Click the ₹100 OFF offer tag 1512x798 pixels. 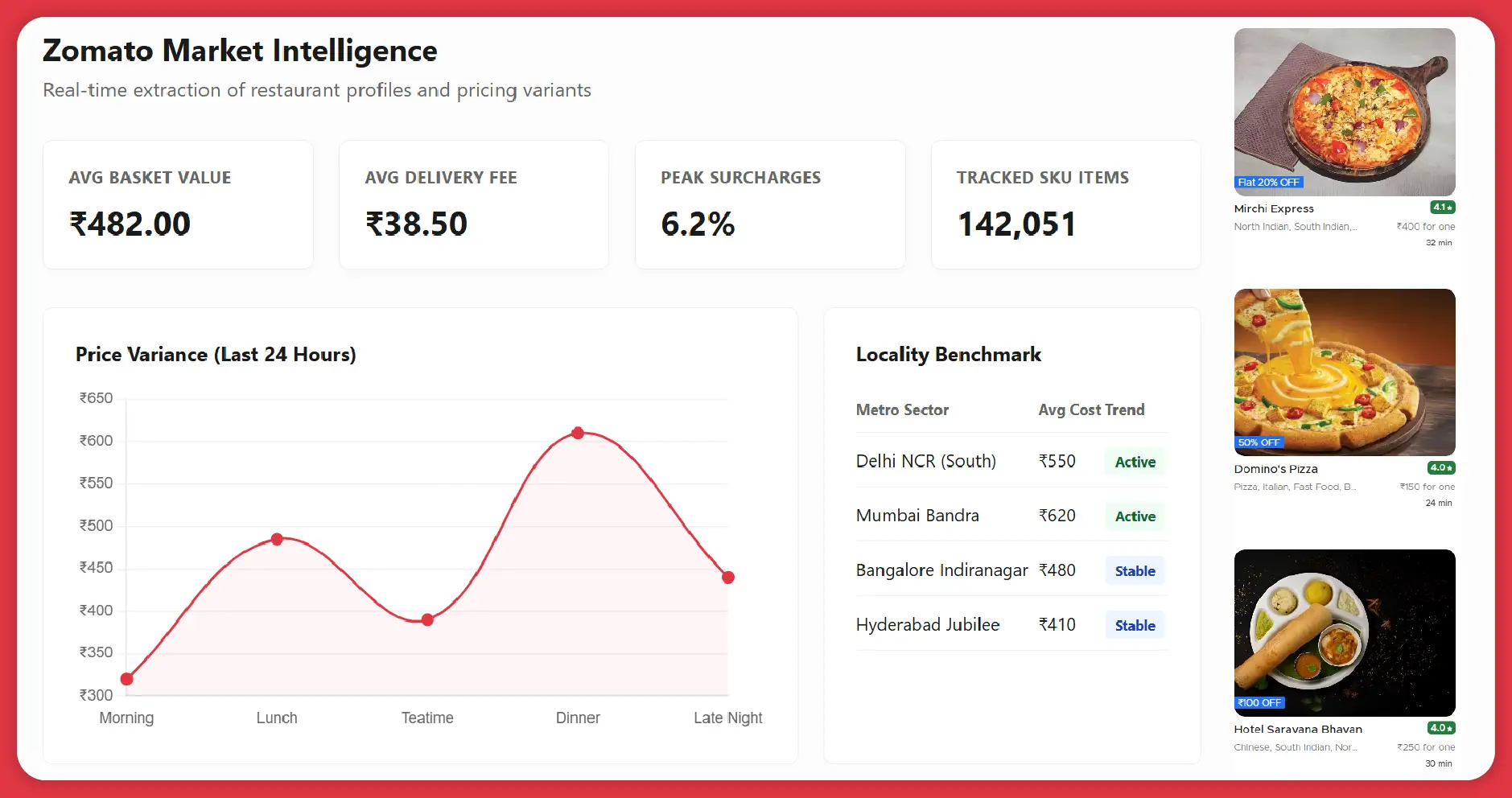[x=1259, y=703]
